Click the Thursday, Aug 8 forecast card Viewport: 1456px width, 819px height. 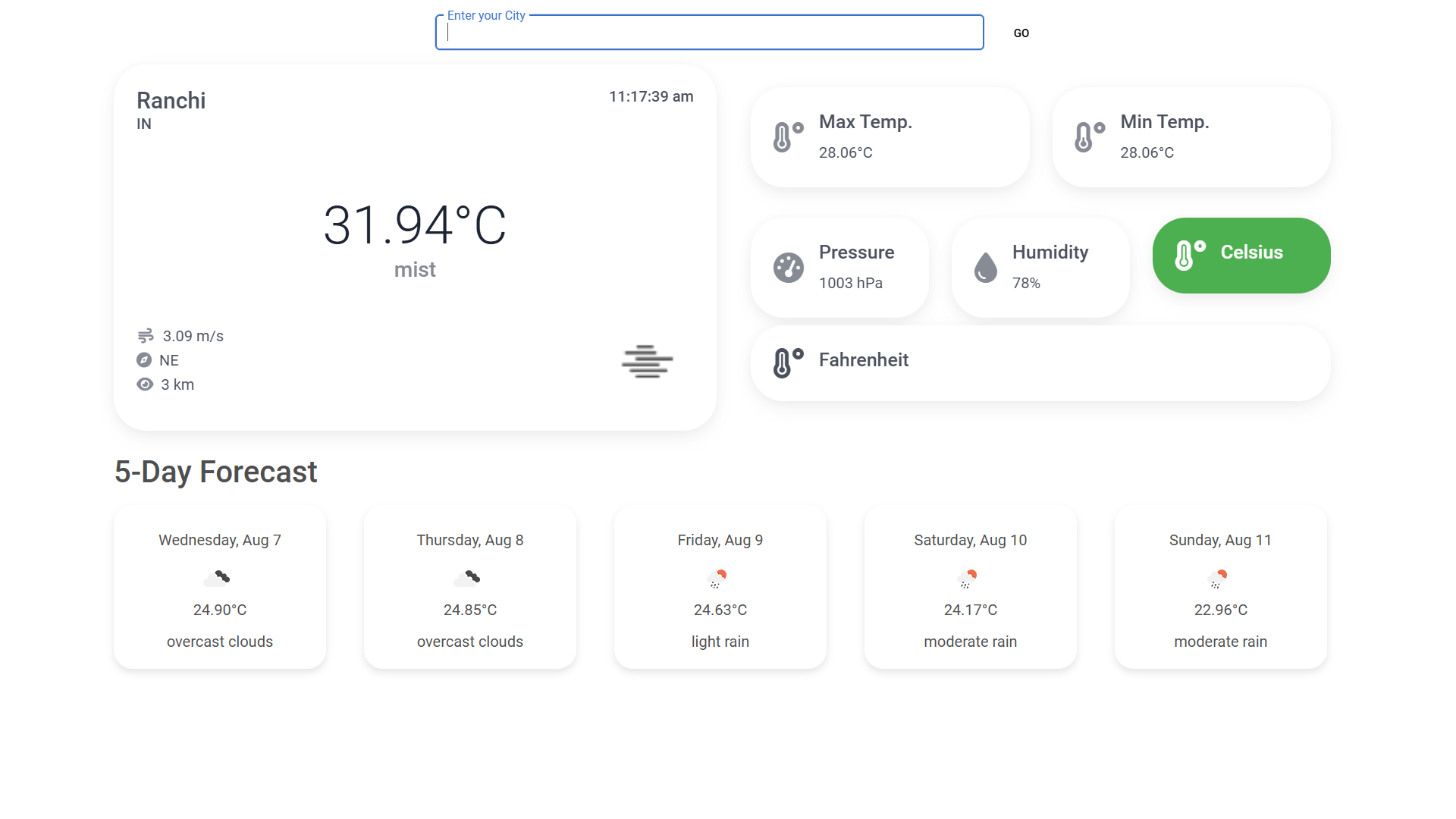(x=469, y=588)
